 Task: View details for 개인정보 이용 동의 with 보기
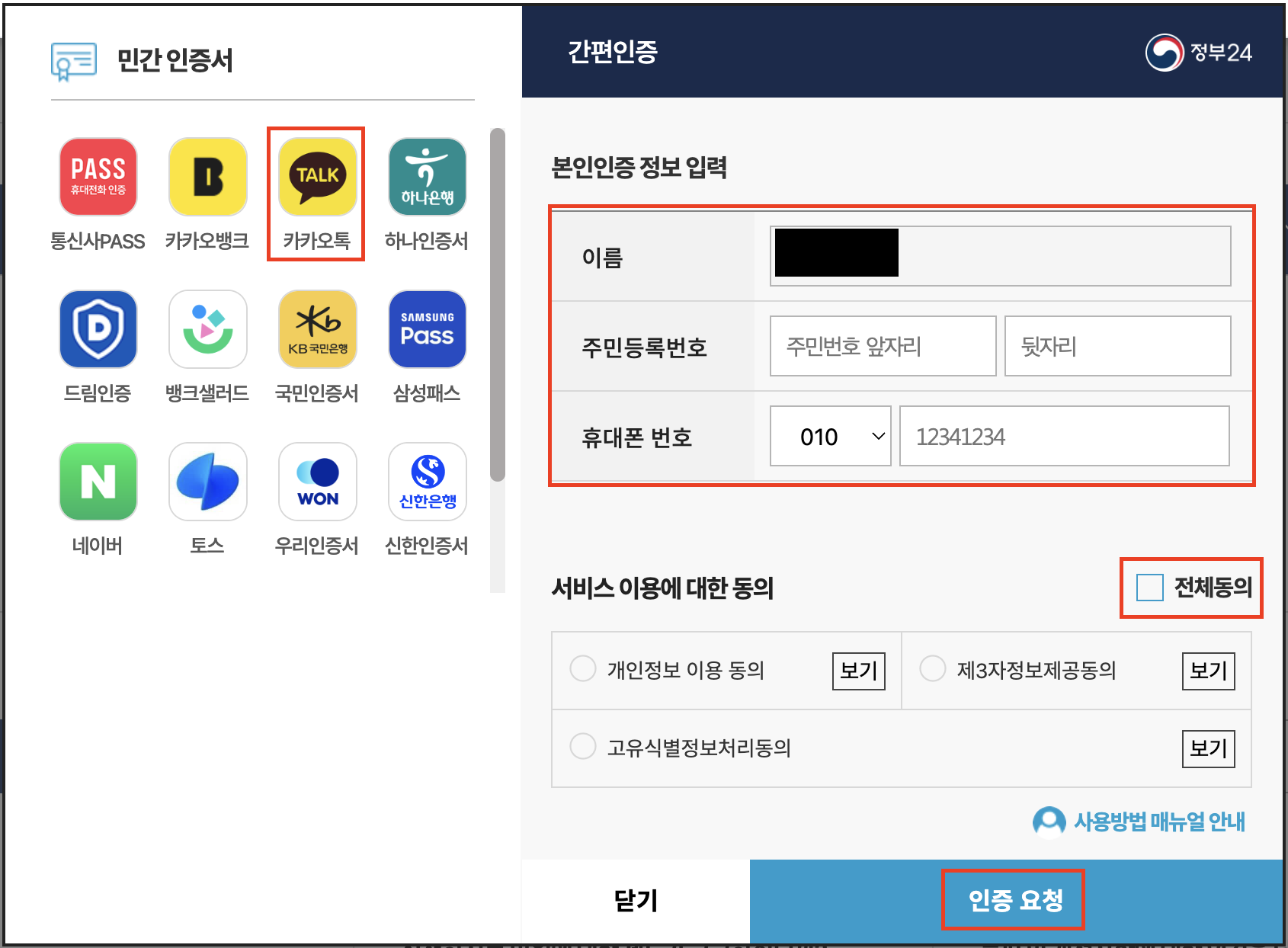point(859,671)
